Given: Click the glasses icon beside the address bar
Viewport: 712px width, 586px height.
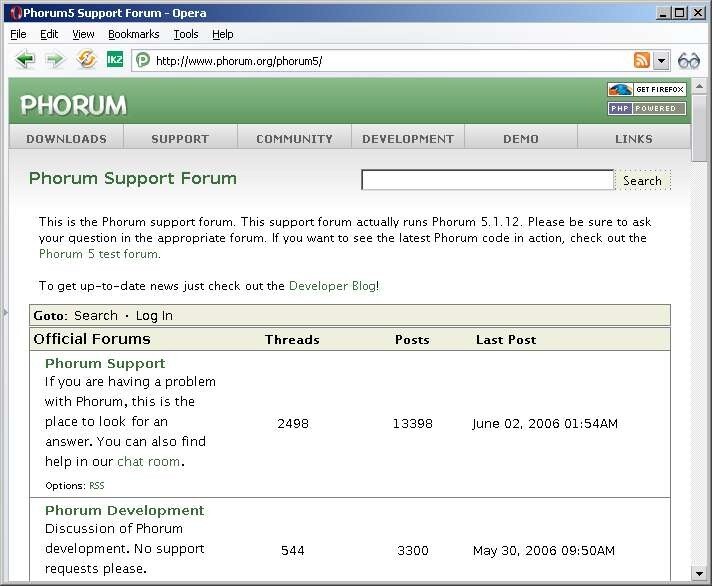Looking at the screenshot, I should [689, 60].
